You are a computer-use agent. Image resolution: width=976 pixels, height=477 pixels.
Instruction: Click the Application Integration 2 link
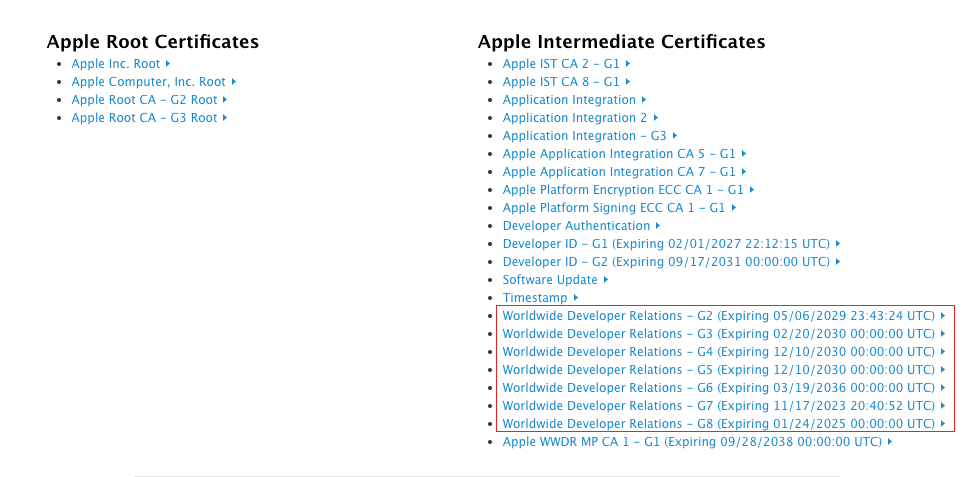tap(580, 118)
